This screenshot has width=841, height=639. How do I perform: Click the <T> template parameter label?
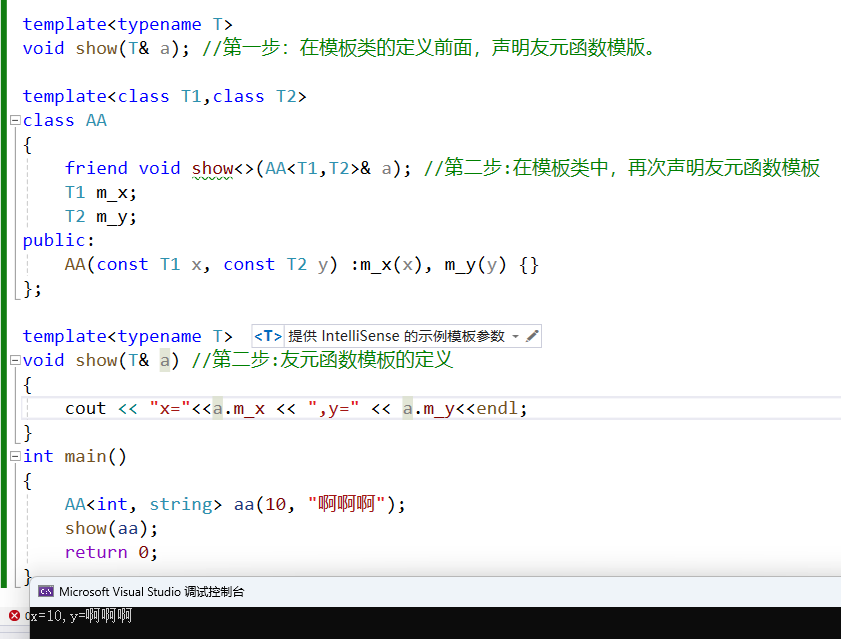click(268, 336)
